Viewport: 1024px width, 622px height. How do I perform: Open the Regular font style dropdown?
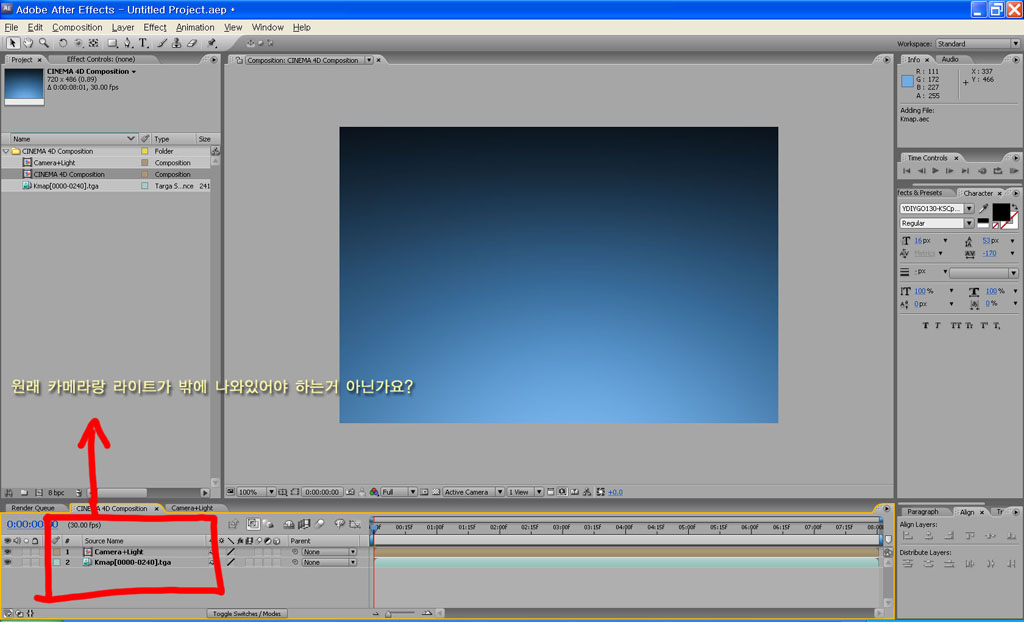click(x=936, y=223)
